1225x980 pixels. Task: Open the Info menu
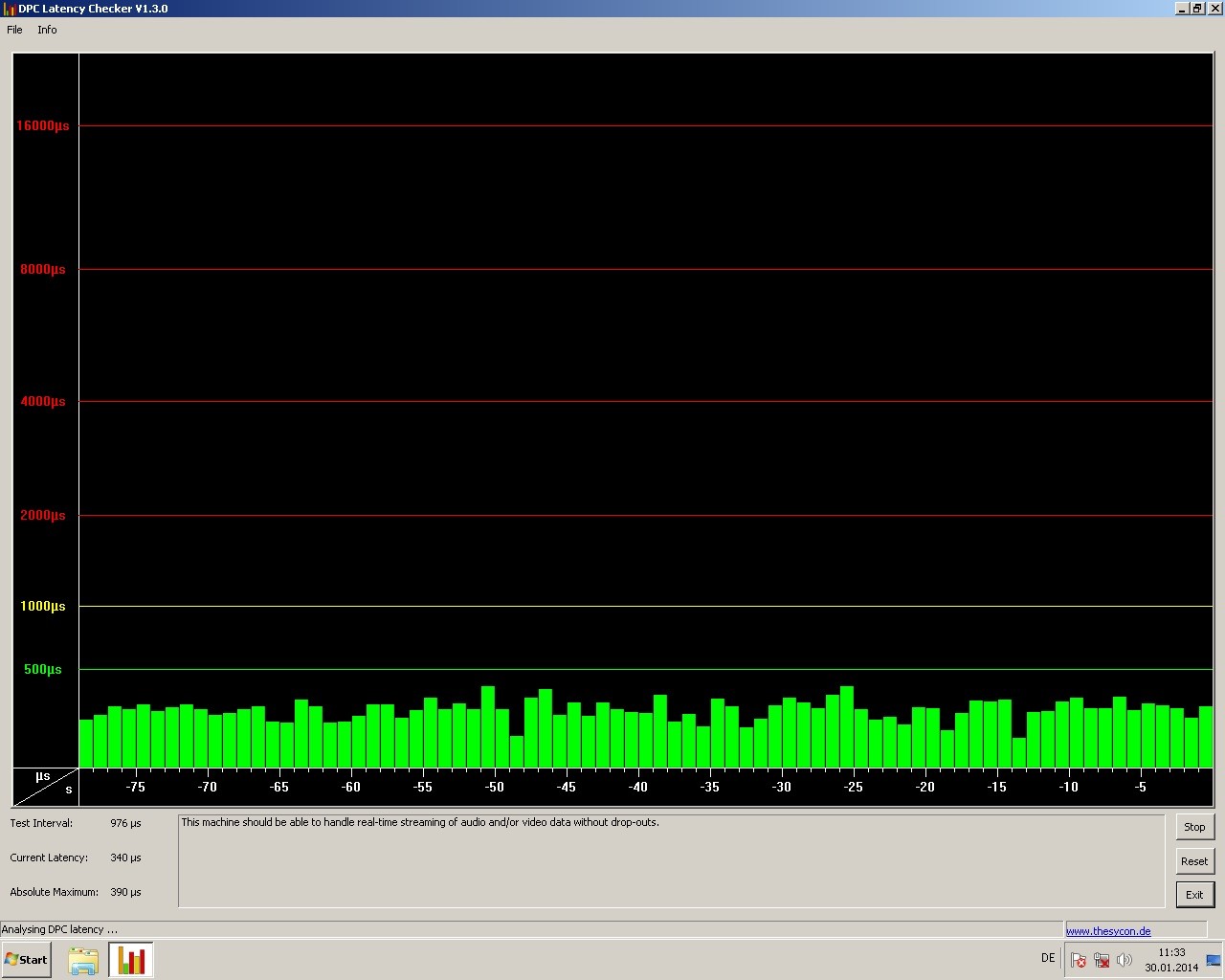(x=47, y=30)
